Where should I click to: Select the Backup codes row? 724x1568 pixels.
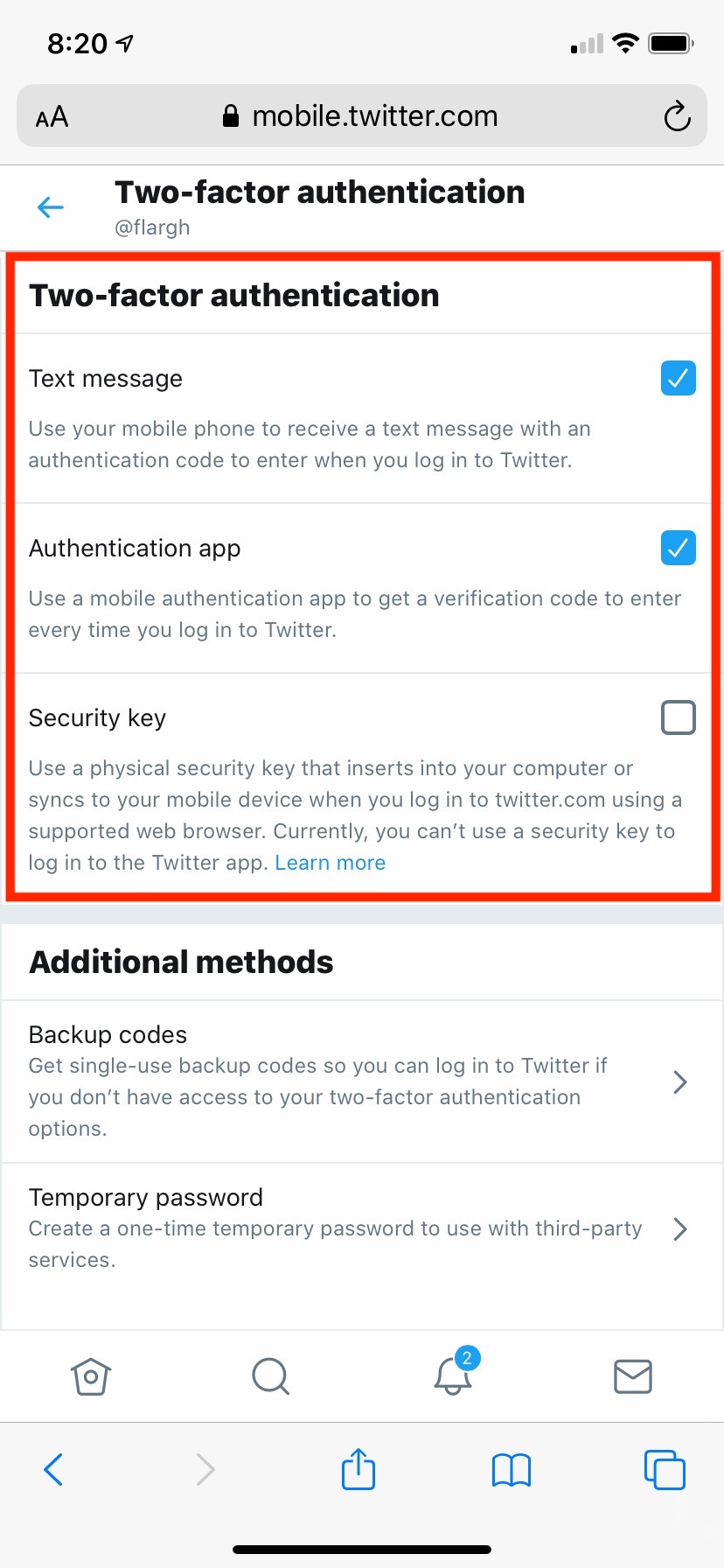[x=332, y=1081]
